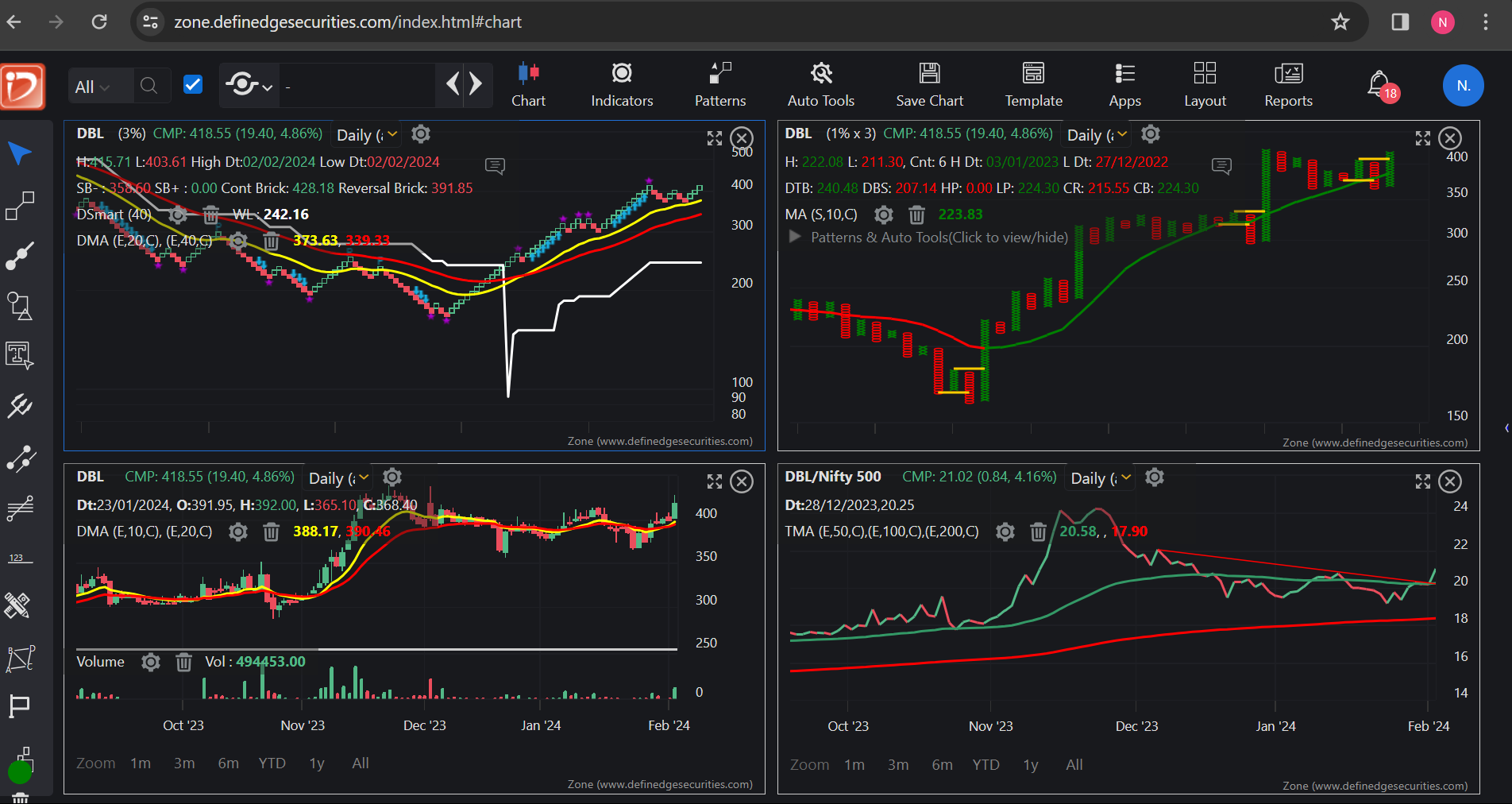The height and width of the screenshot is (804, 1512).
Task: Set DBL/Nifty 500 chart zoom to All
Action: (1074, 764)
